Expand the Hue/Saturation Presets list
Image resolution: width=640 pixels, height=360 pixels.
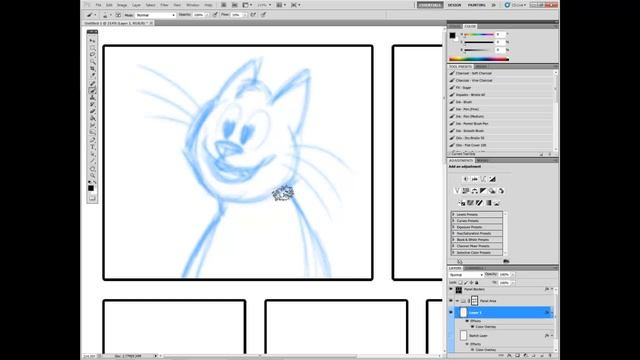tap(453, 233)
